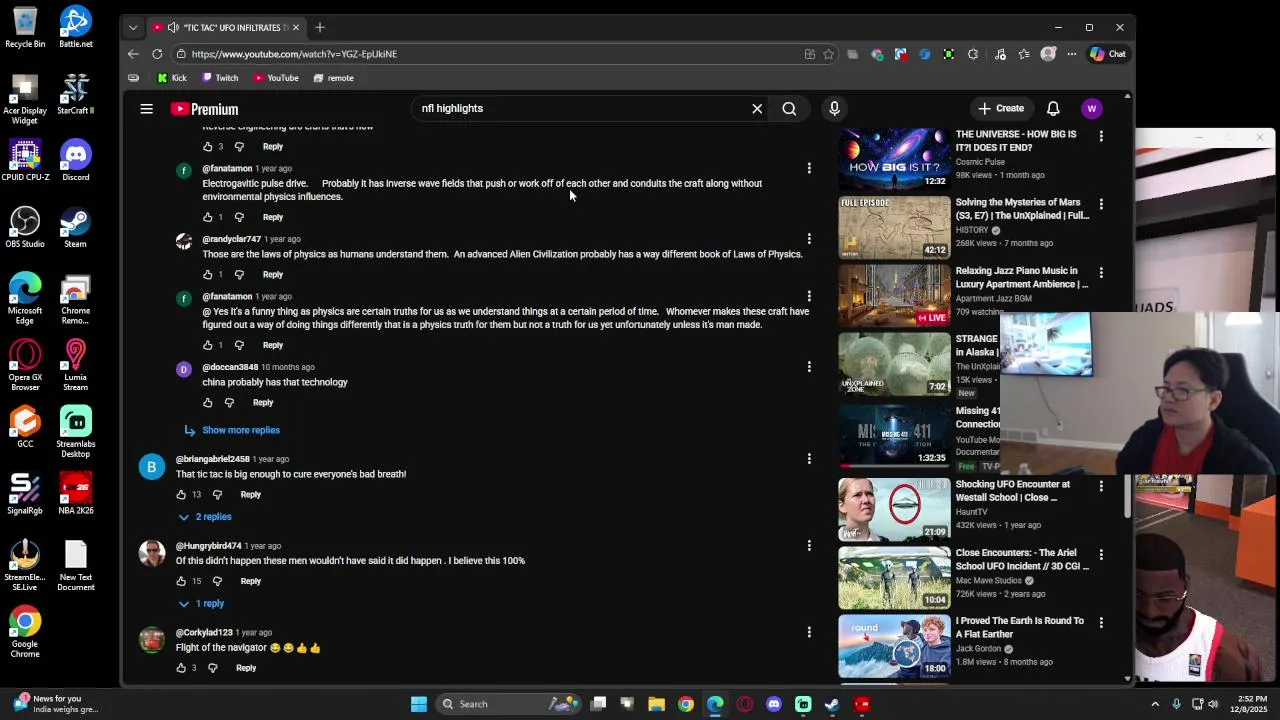Open options menu for @doccan3848's reply
The image size is (1280, 720).
pos(809,367)
